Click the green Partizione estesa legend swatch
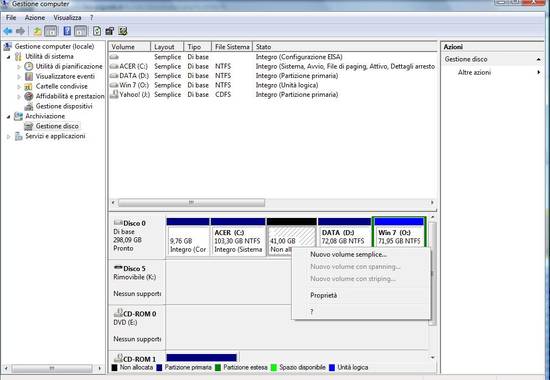550x380 pixels. pyautogui.click(x=218, y=367)
